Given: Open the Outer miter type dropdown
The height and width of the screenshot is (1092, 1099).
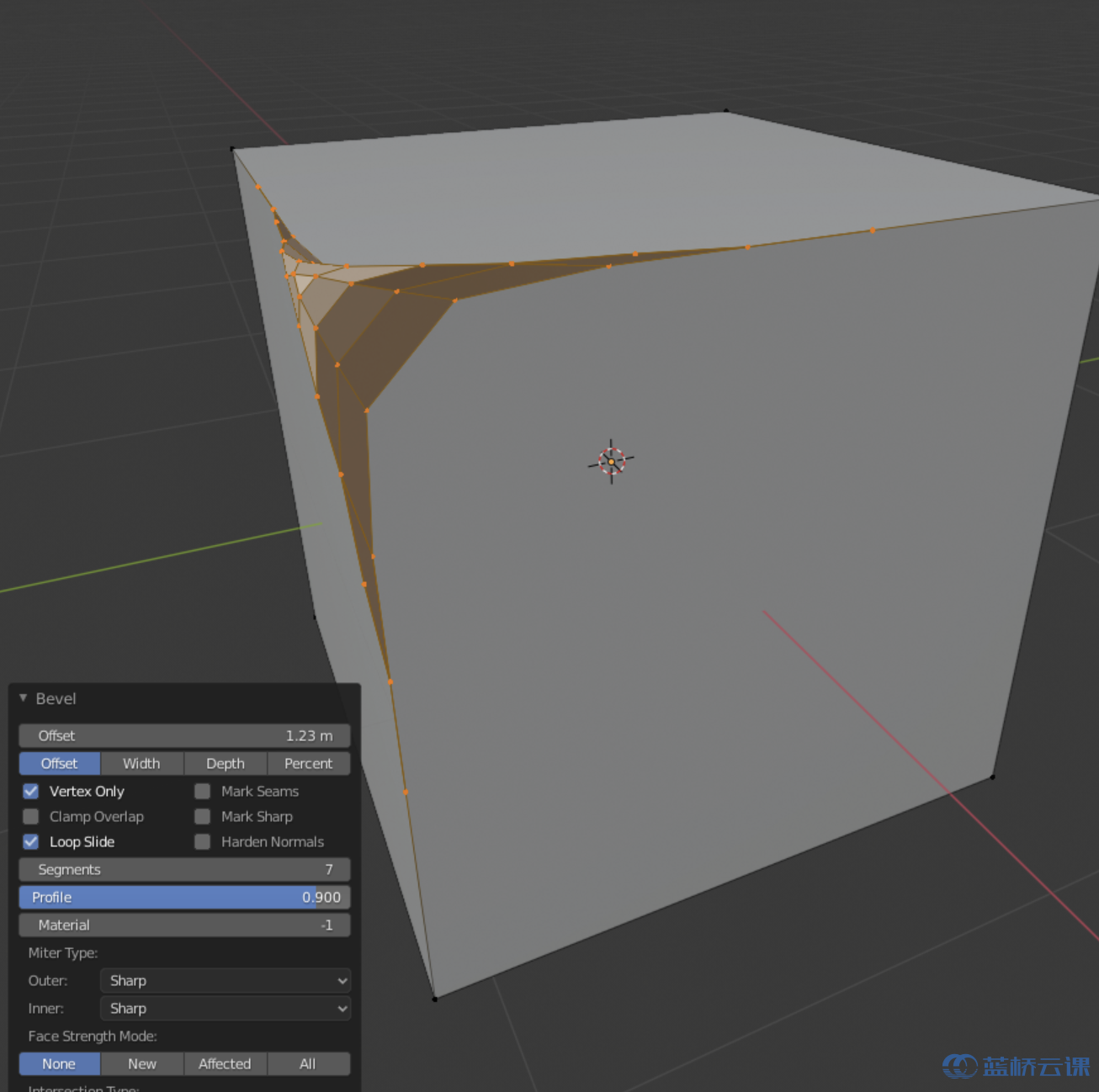Looking at the screenshot, I should 225,980.
